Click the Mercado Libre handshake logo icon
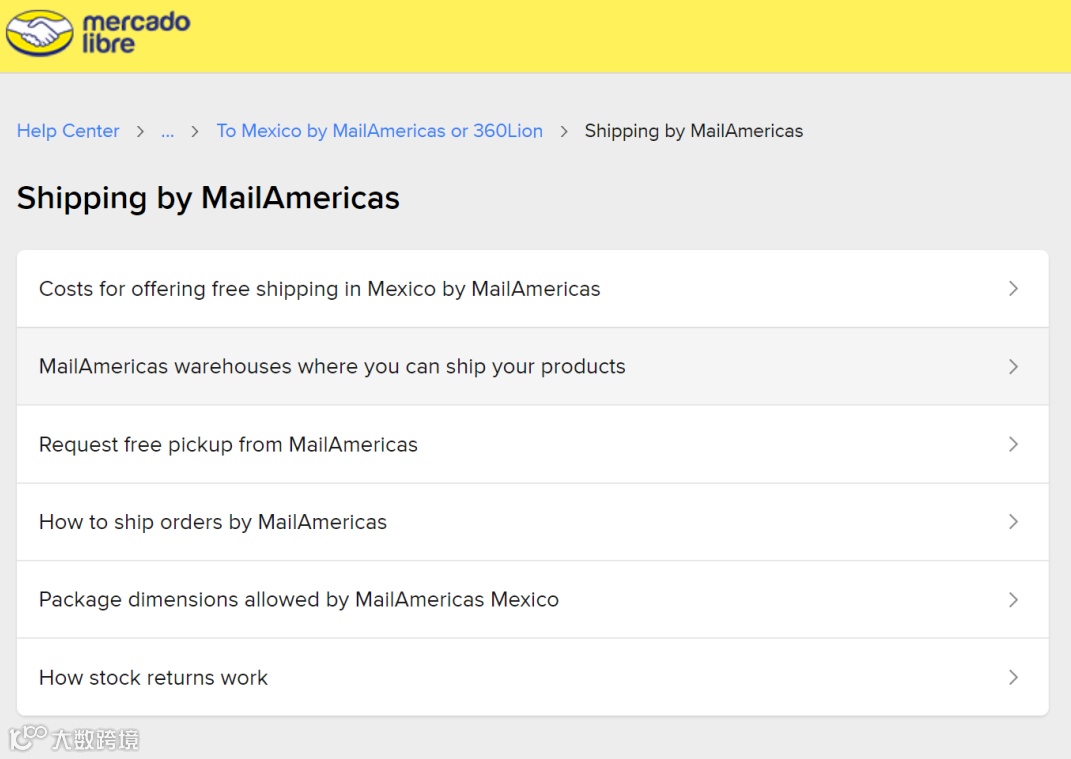The image size is (1071, 759). click(40, 33)
